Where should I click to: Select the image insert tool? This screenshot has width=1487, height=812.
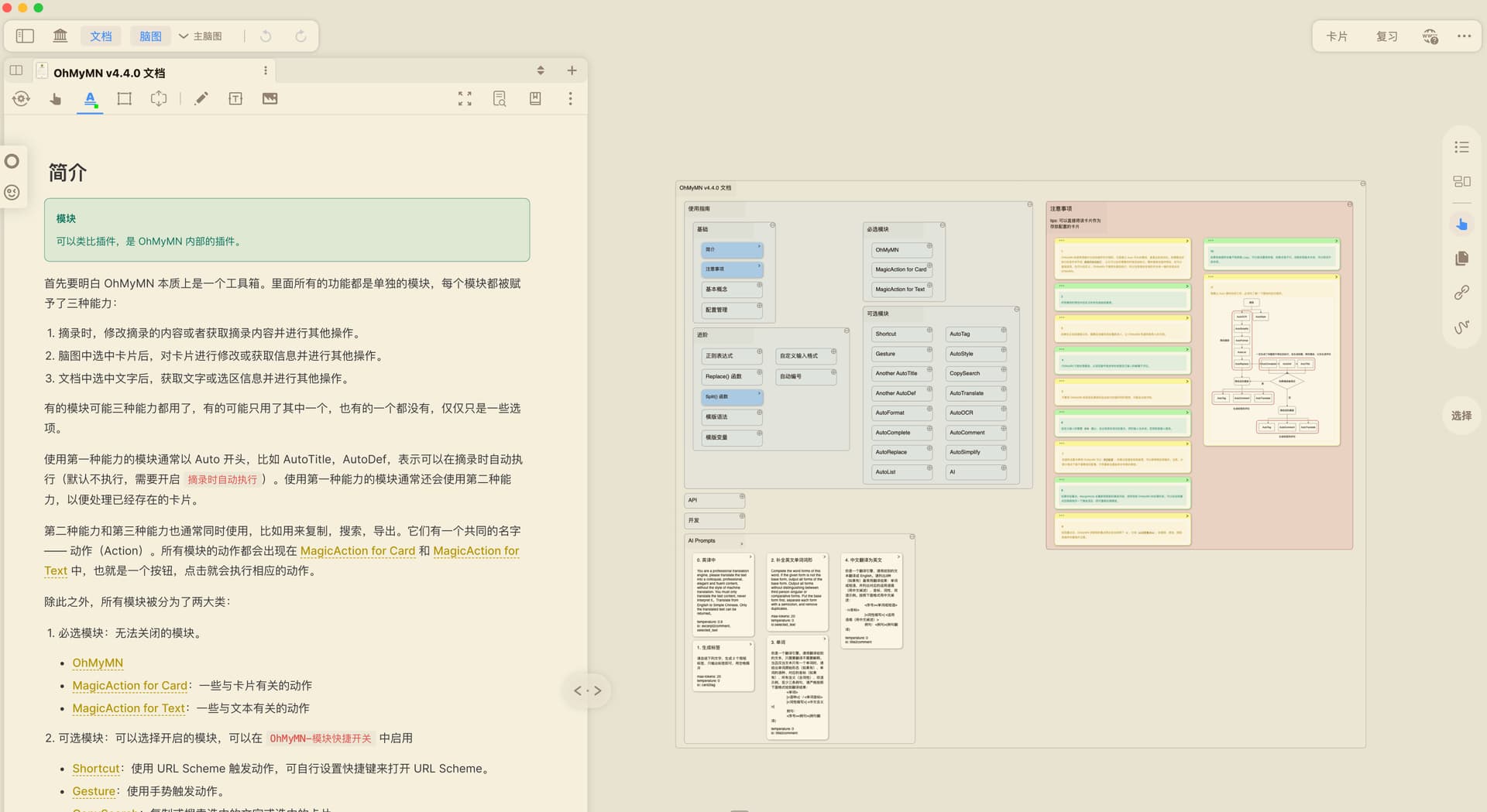270,98
